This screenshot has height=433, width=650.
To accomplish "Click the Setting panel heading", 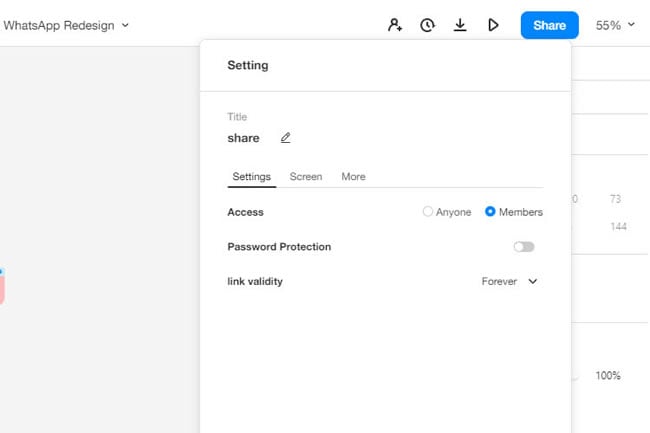I will (248, 65).
